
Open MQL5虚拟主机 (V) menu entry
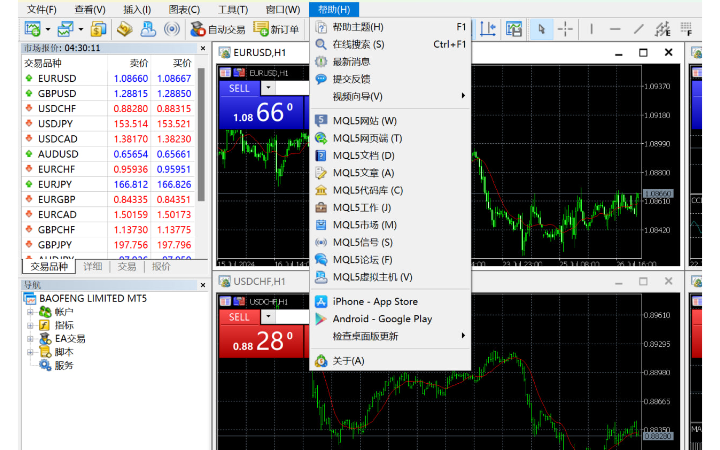[x=390, y=277]
